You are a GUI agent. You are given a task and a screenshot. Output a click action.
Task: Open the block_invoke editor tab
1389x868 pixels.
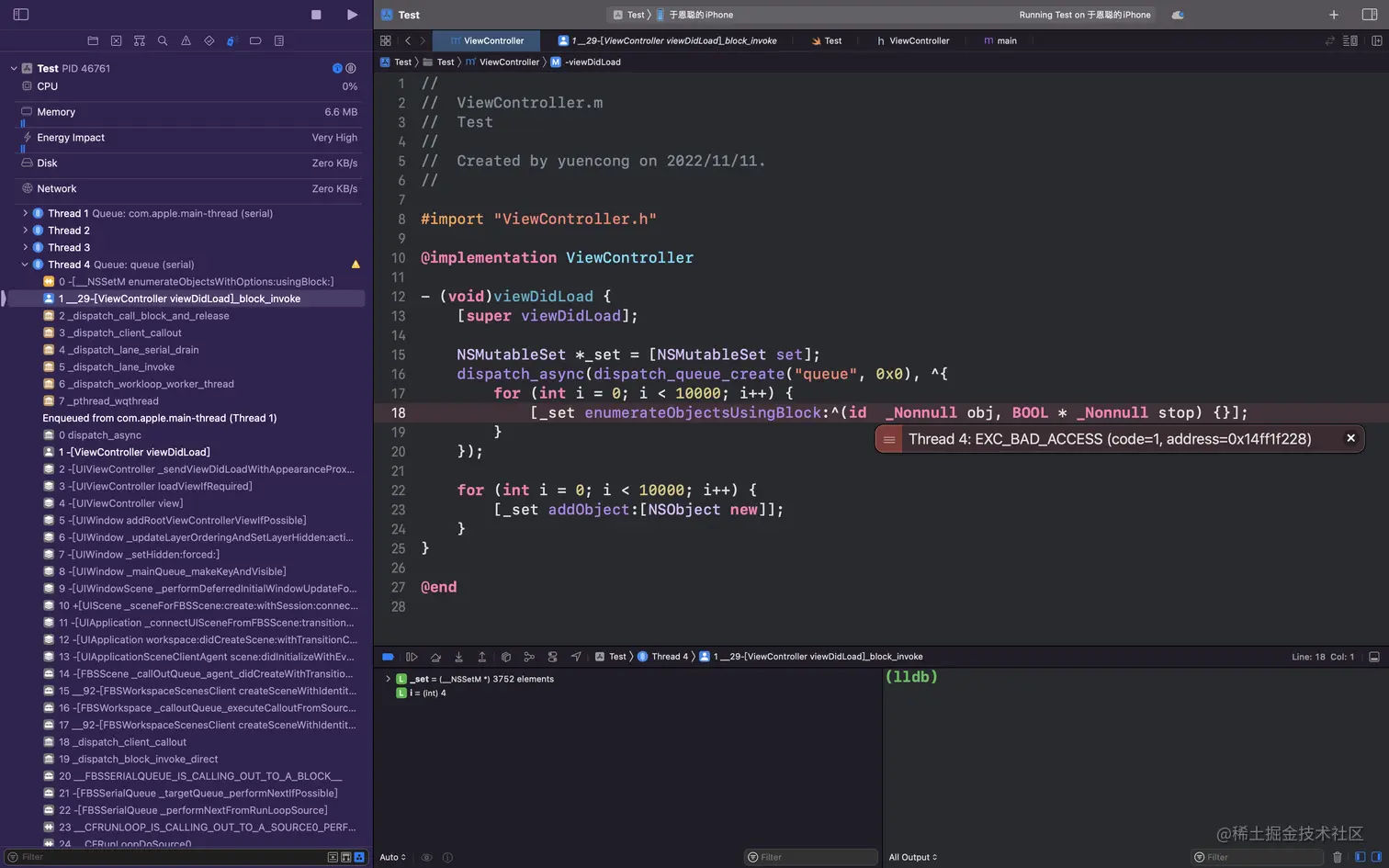(668, 40)
